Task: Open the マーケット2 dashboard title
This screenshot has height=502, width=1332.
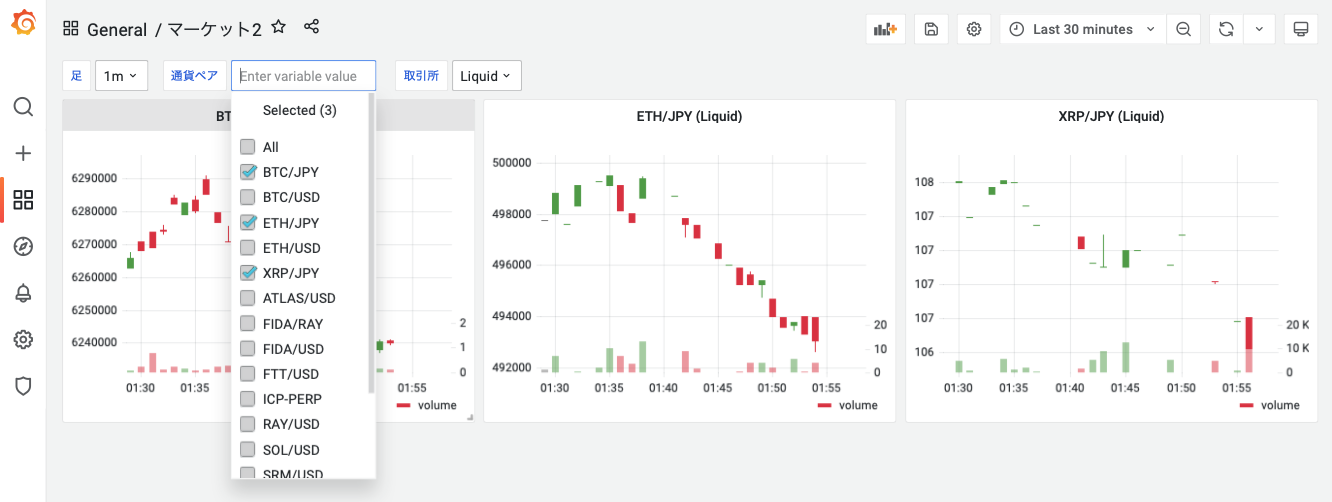Action: 214,30
